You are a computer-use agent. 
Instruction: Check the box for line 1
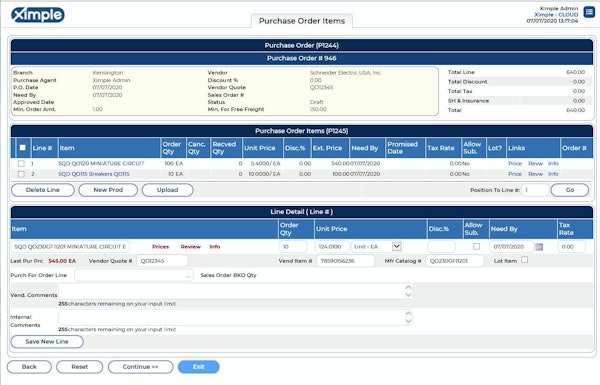tap(21, 163)
